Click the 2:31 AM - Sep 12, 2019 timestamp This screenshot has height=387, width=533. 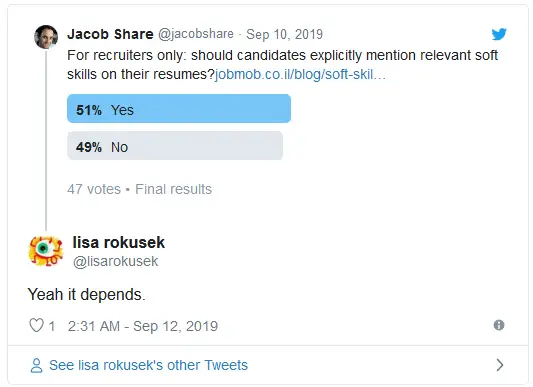tap(143, 326)
